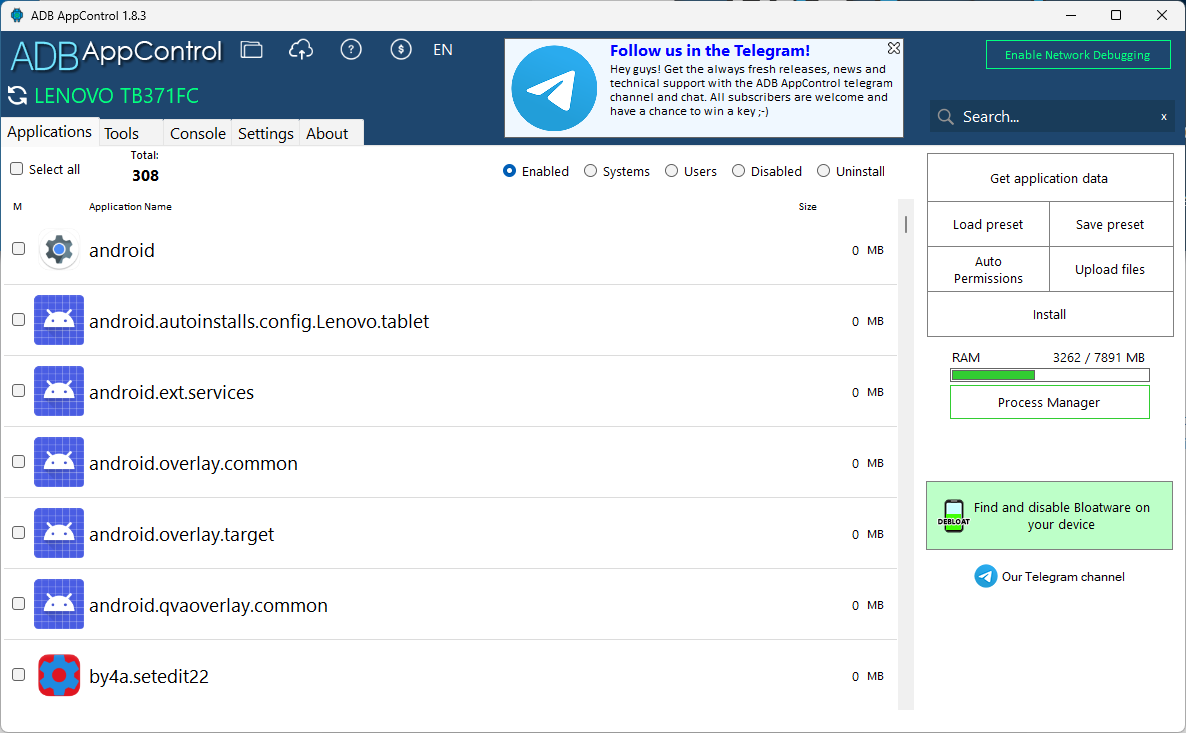Open the help question mark icon
This screenshot has height=733, width=1186.
pos(351,50)
